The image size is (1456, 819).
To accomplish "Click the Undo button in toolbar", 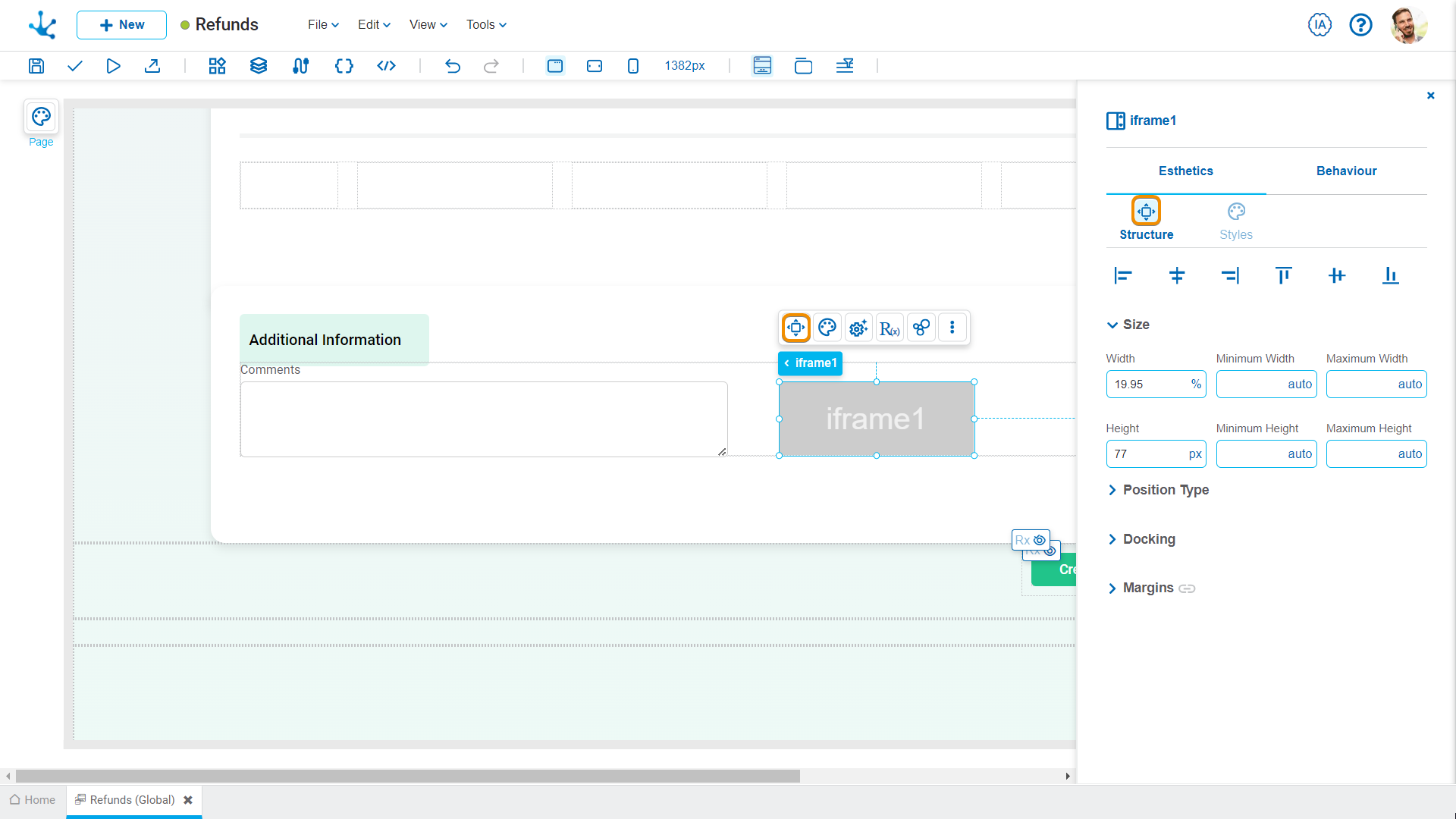I will click(x=452, y=65).
